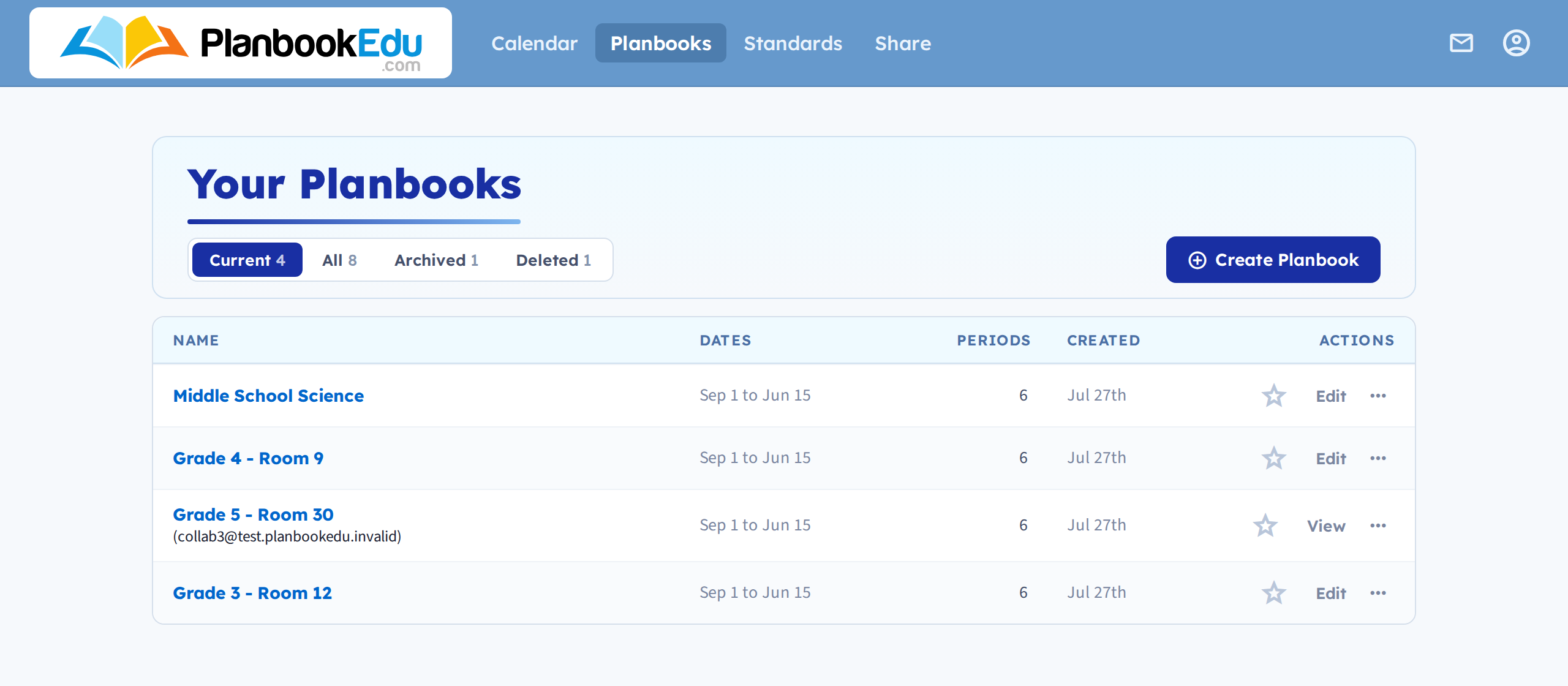Screen dimensions: 1568x686
Task: Click the collab3@test.planbookedu.invalid owner text
Action: click(287, 537)
